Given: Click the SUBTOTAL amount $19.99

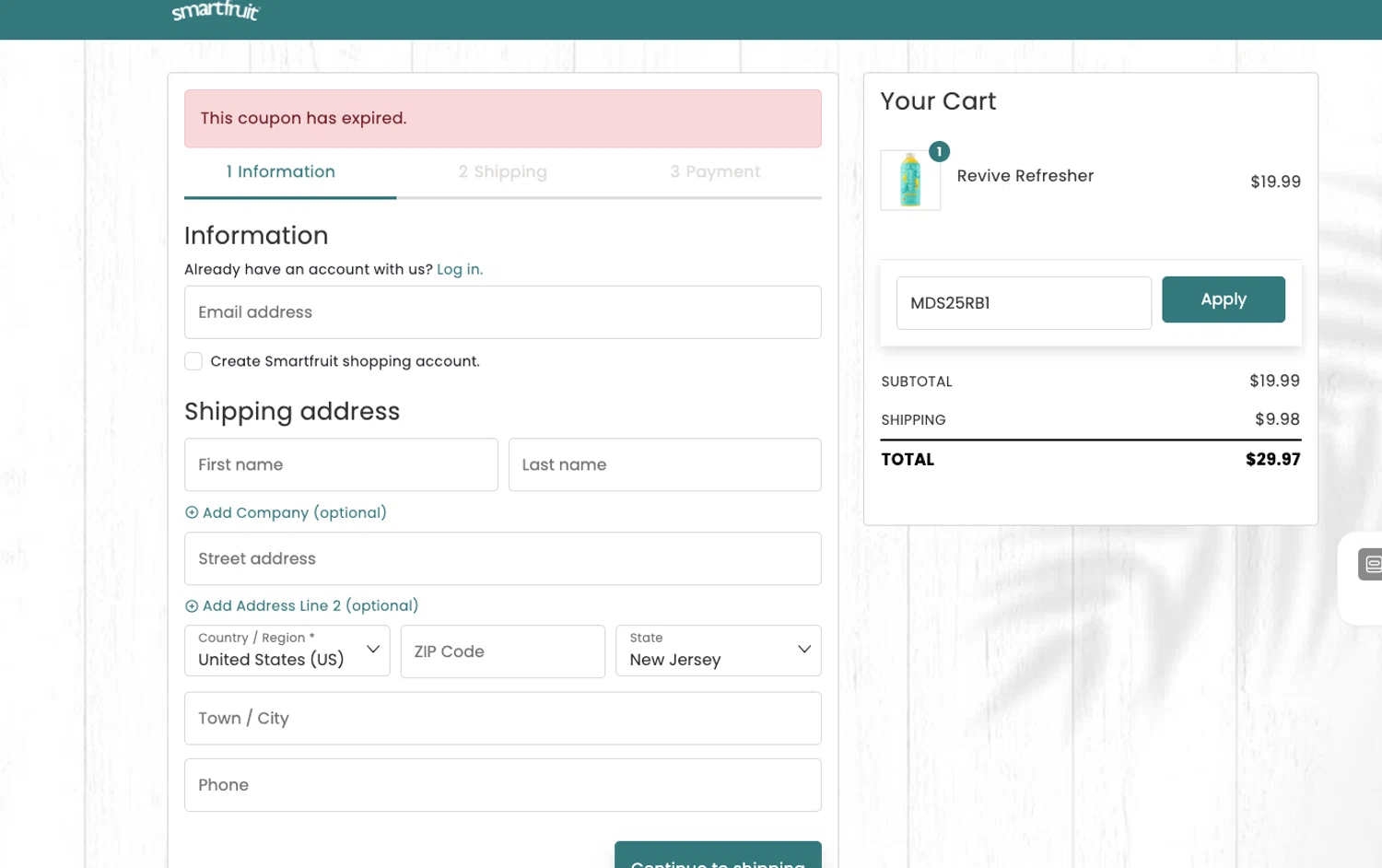Looking at the screenshot, I should (x=1274, y=381).
